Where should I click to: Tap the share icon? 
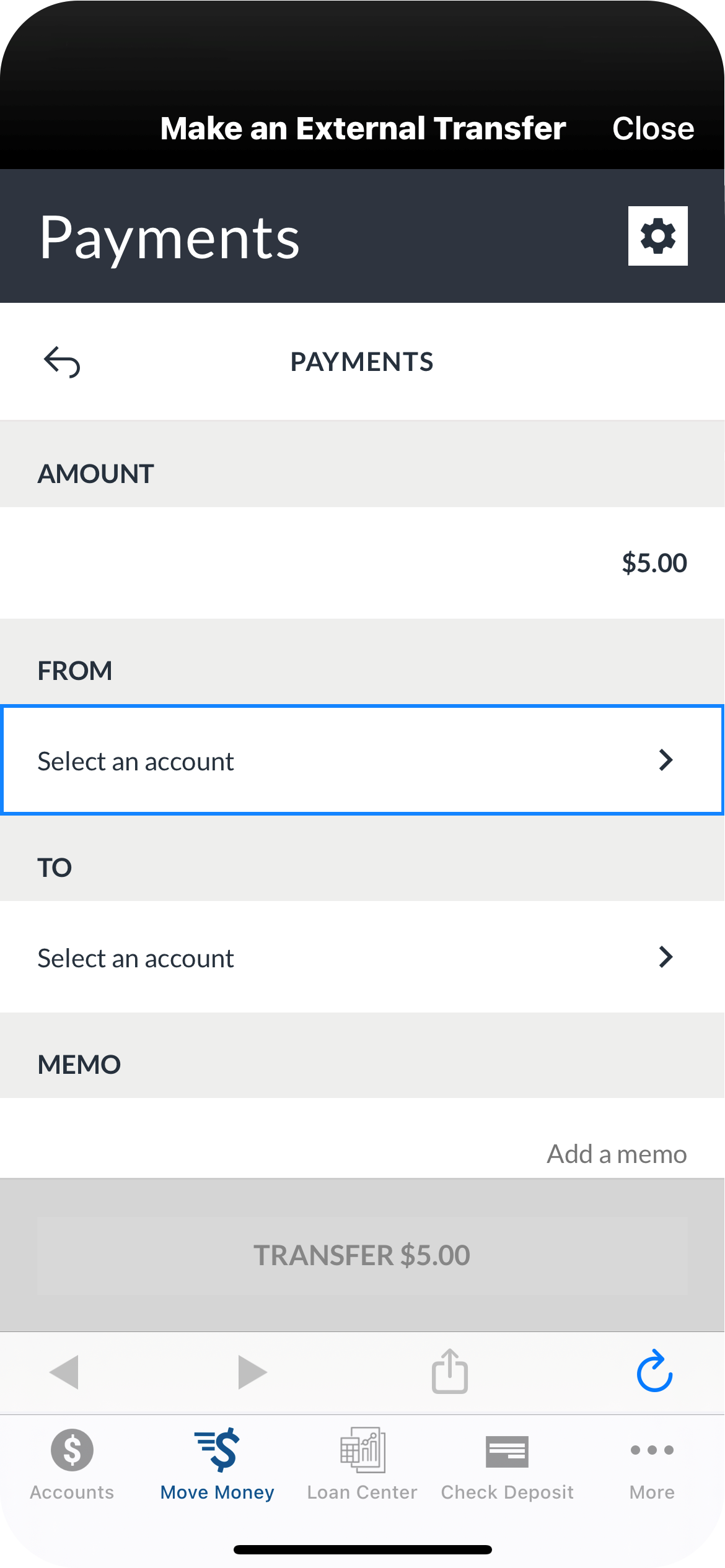pos(450,1372)
